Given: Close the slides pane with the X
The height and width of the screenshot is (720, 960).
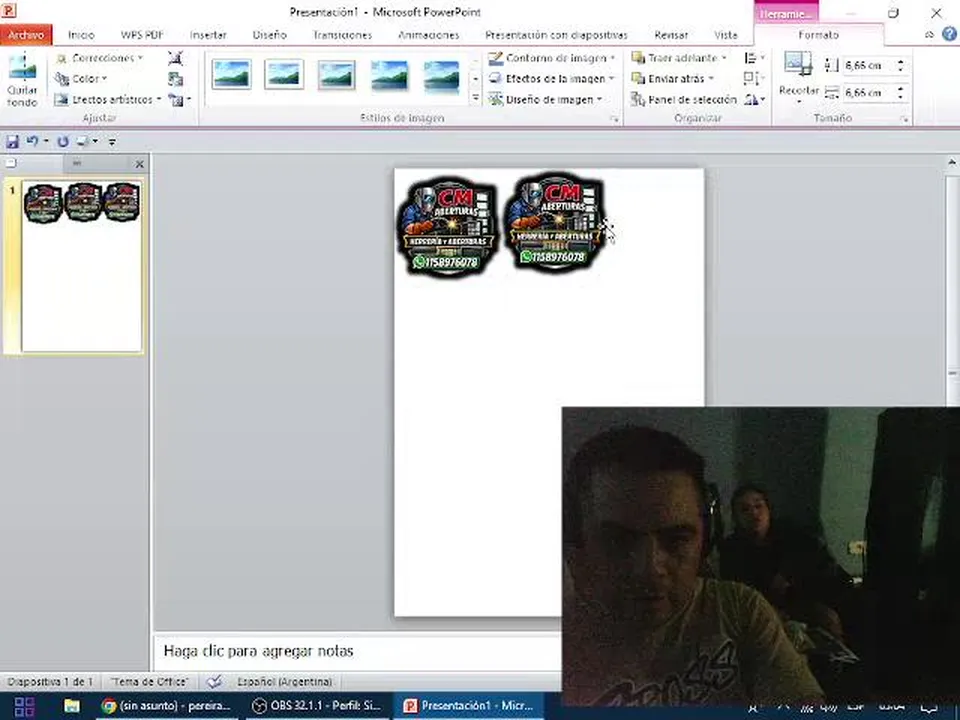Looking at the screenshot, I should coord(140,164).
